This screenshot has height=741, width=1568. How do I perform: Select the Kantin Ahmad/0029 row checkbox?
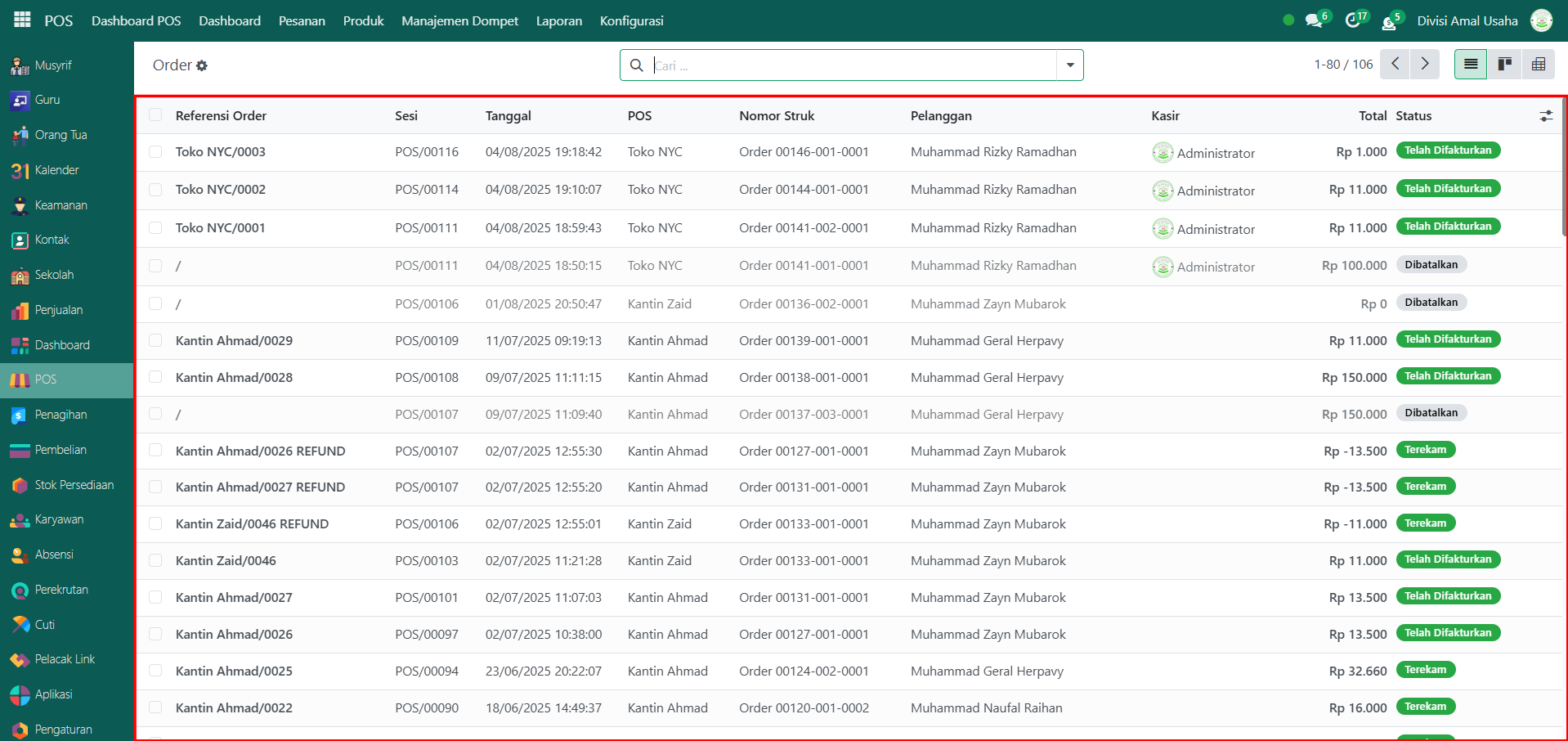pyautogui.click(x=155, y=340)
